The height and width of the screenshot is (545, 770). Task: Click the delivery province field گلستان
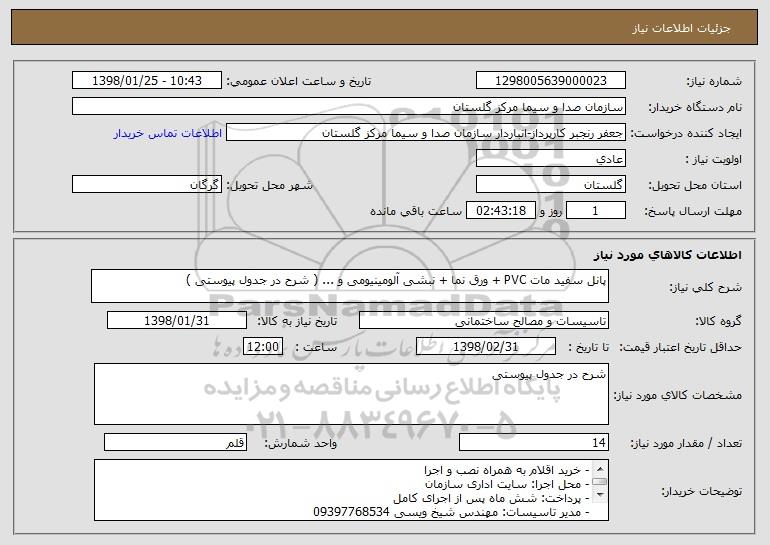[x=550, y=185]
